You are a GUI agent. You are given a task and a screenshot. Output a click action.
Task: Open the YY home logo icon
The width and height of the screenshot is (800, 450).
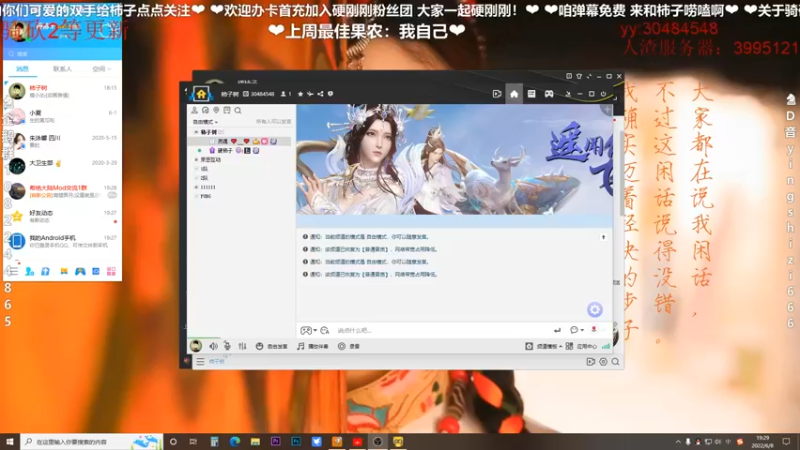(201, 94)
